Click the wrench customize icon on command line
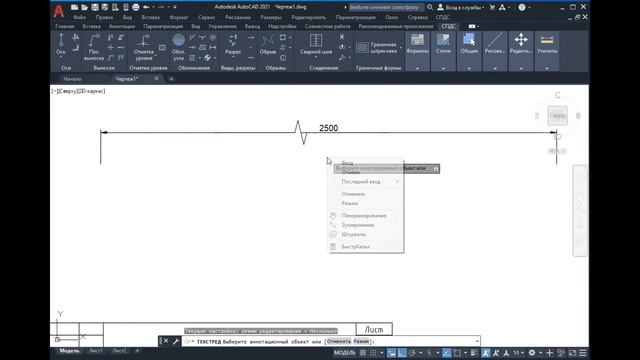Image resolution: width=640 pixels, height=360 pixels. coord(176,341)
